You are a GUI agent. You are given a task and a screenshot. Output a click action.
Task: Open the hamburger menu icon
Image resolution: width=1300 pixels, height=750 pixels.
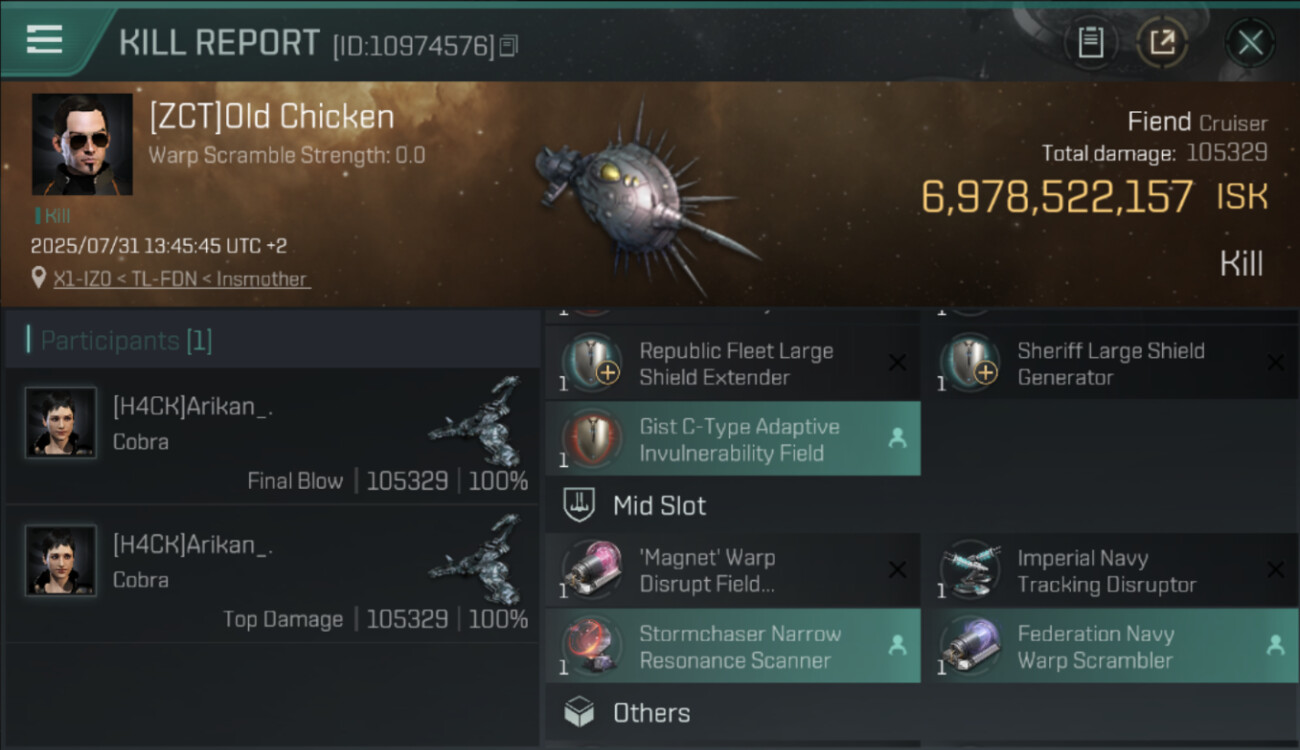coord(44,40)
